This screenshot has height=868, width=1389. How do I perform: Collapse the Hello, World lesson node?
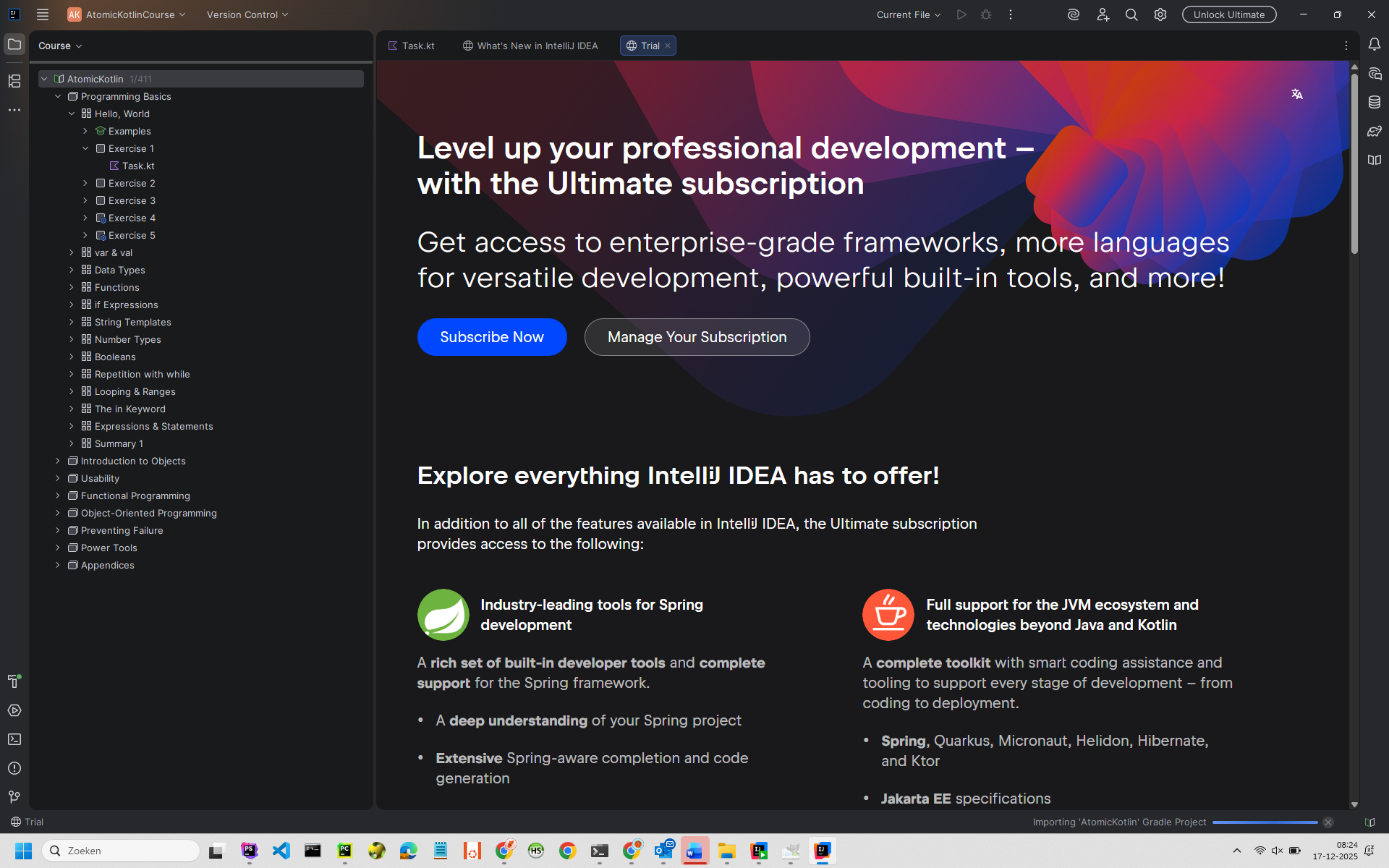pos(72,114)
